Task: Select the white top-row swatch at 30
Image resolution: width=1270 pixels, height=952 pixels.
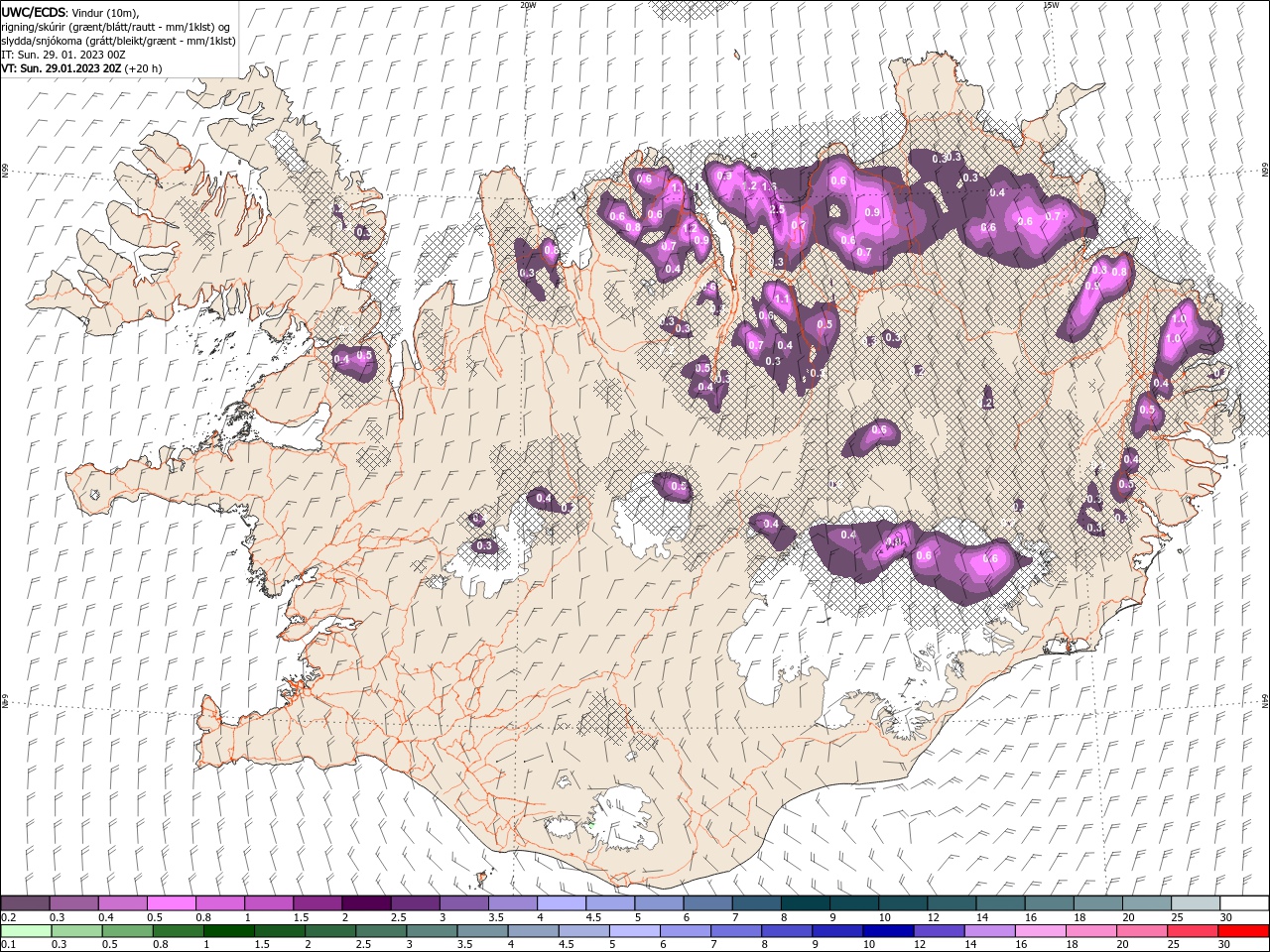Action: (1244, 903)
